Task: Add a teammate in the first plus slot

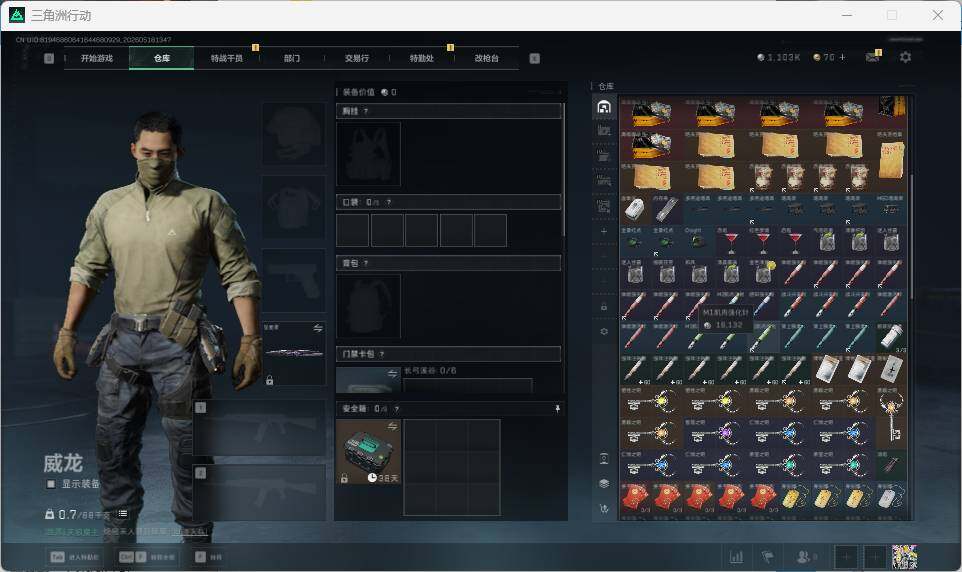Action: click(846, 557)
